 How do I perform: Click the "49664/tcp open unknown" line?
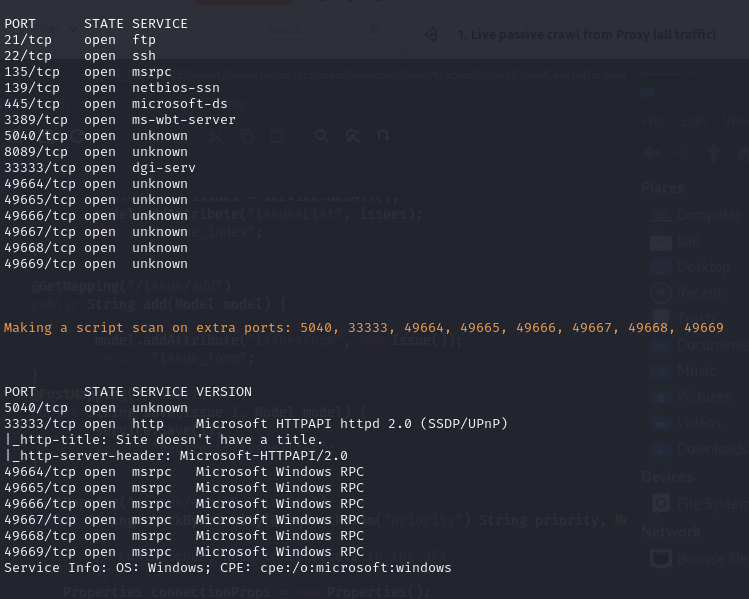pos(96,184)
